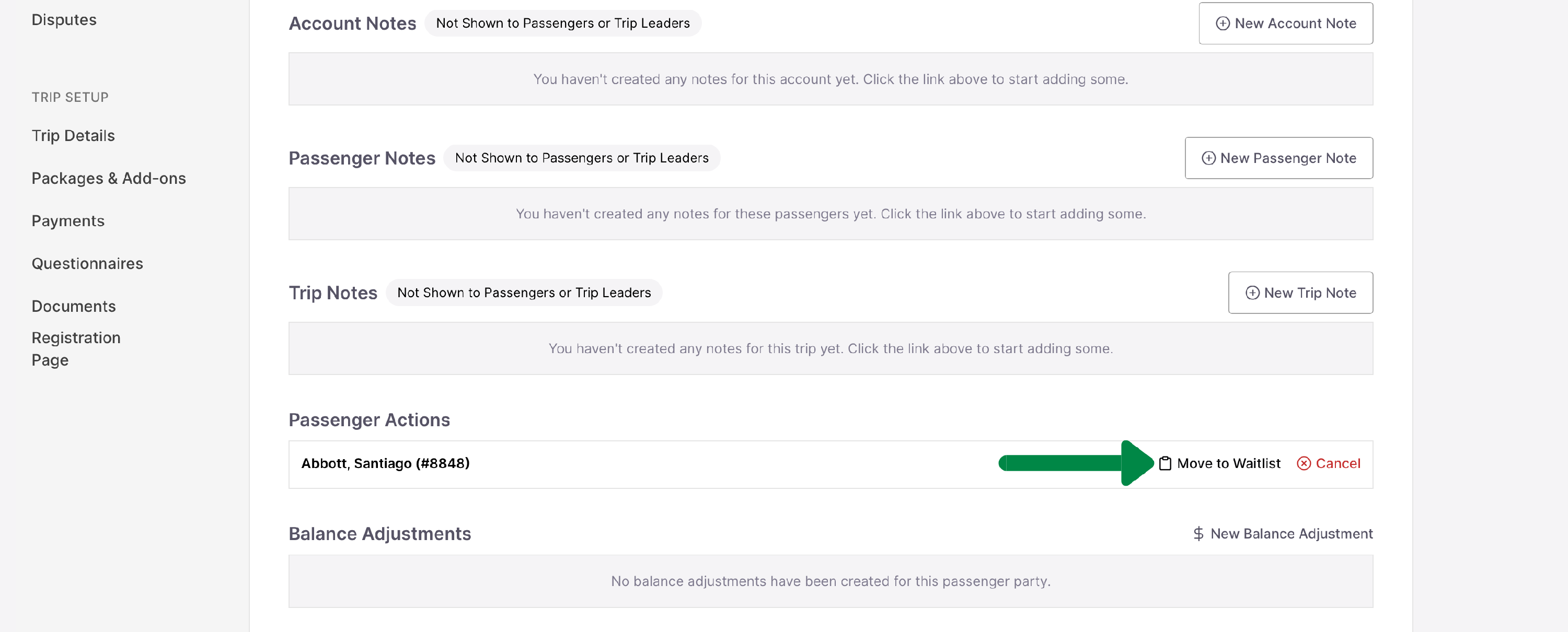Click the plus icon beside New Trip Note
The width and height of the screenshot is (1568, 632).
pyautogui.click(x=1252, y=293)
